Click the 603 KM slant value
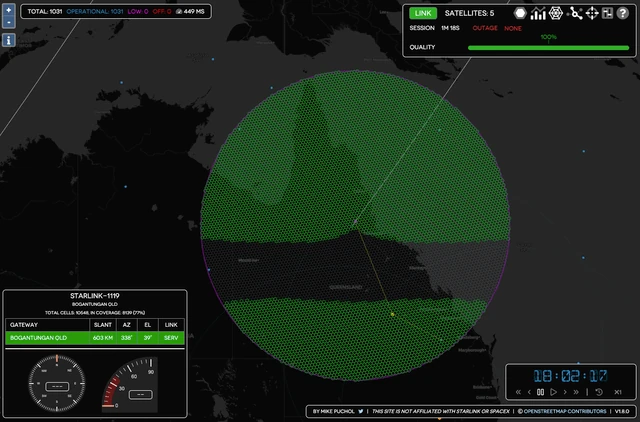640x422 pixels. tap(102, 338)
